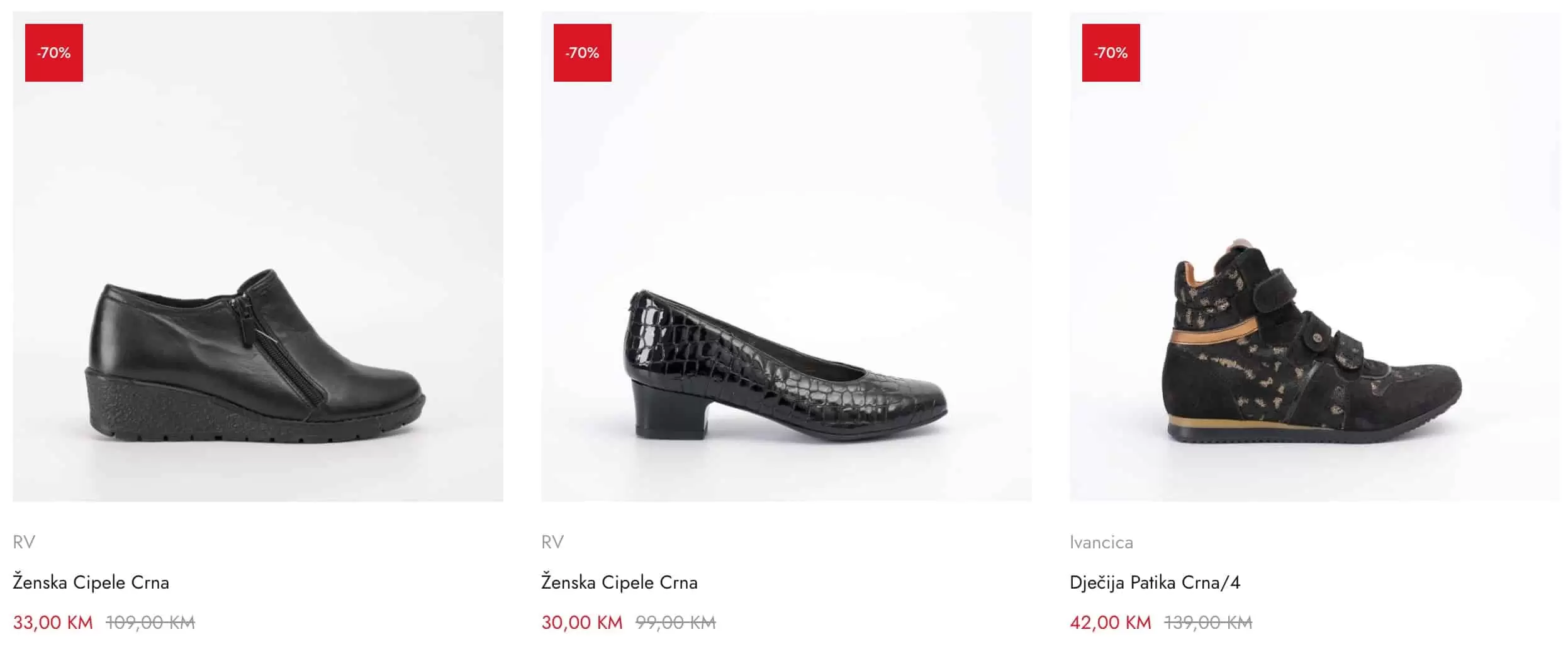Screen dimensions: 1568x649
Task: Click the crossed-out 109,00 KM price
Action: [151, 623]
